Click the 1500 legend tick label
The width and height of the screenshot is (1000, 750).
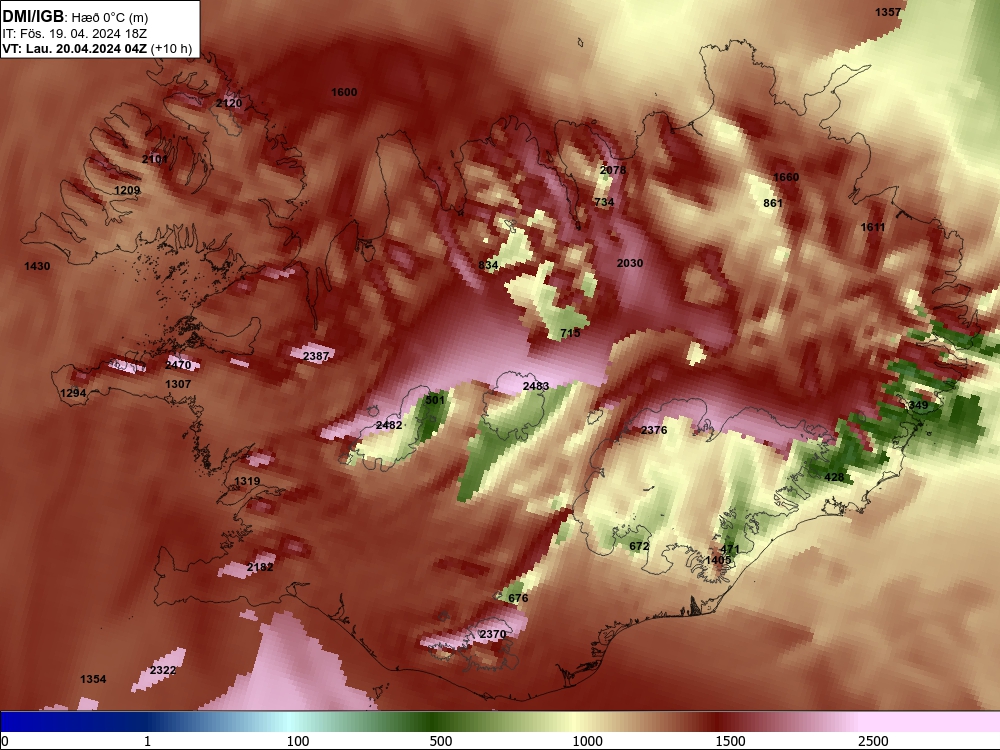730,741
